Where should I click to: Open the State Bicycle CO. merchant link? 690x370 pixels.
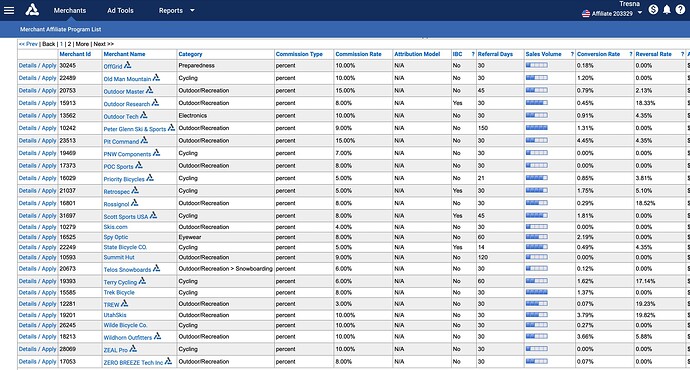pos(125,247)
